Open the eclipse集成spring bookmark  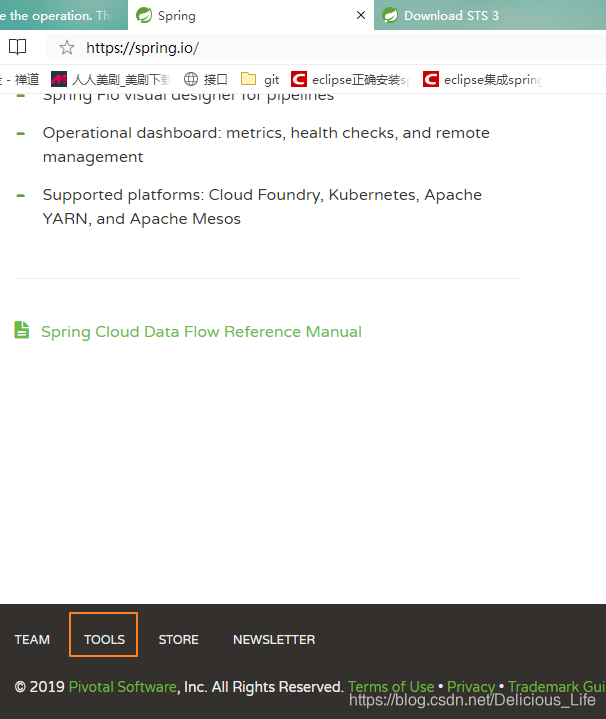point(483,79)
